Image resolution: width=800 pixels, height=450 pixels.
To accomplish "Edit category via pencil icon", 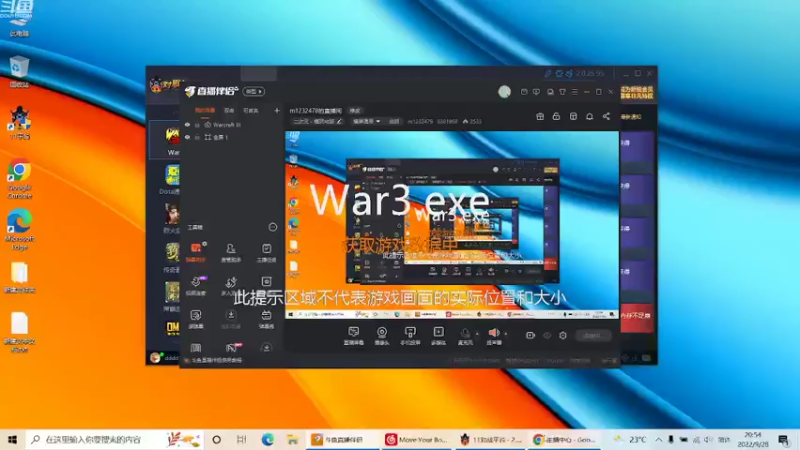I will 339,121.
